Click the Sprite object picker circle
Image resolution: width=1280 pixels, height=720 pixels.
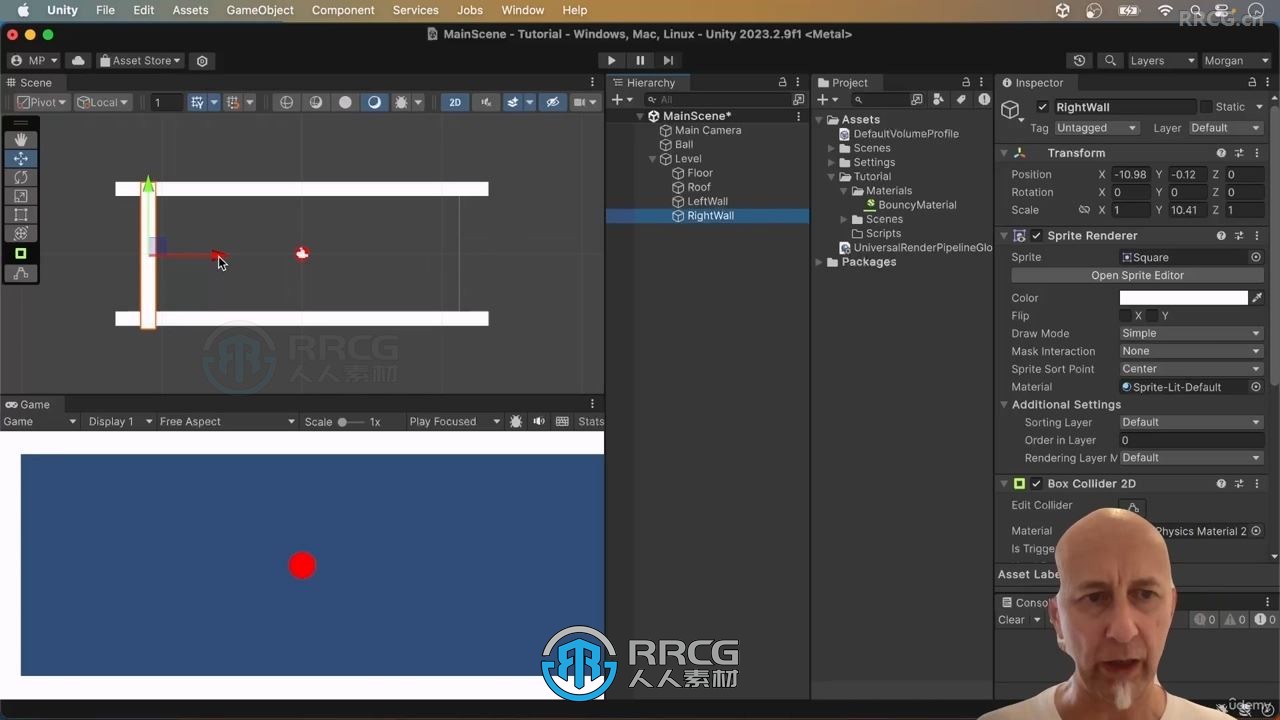[x=1256, y=257]
